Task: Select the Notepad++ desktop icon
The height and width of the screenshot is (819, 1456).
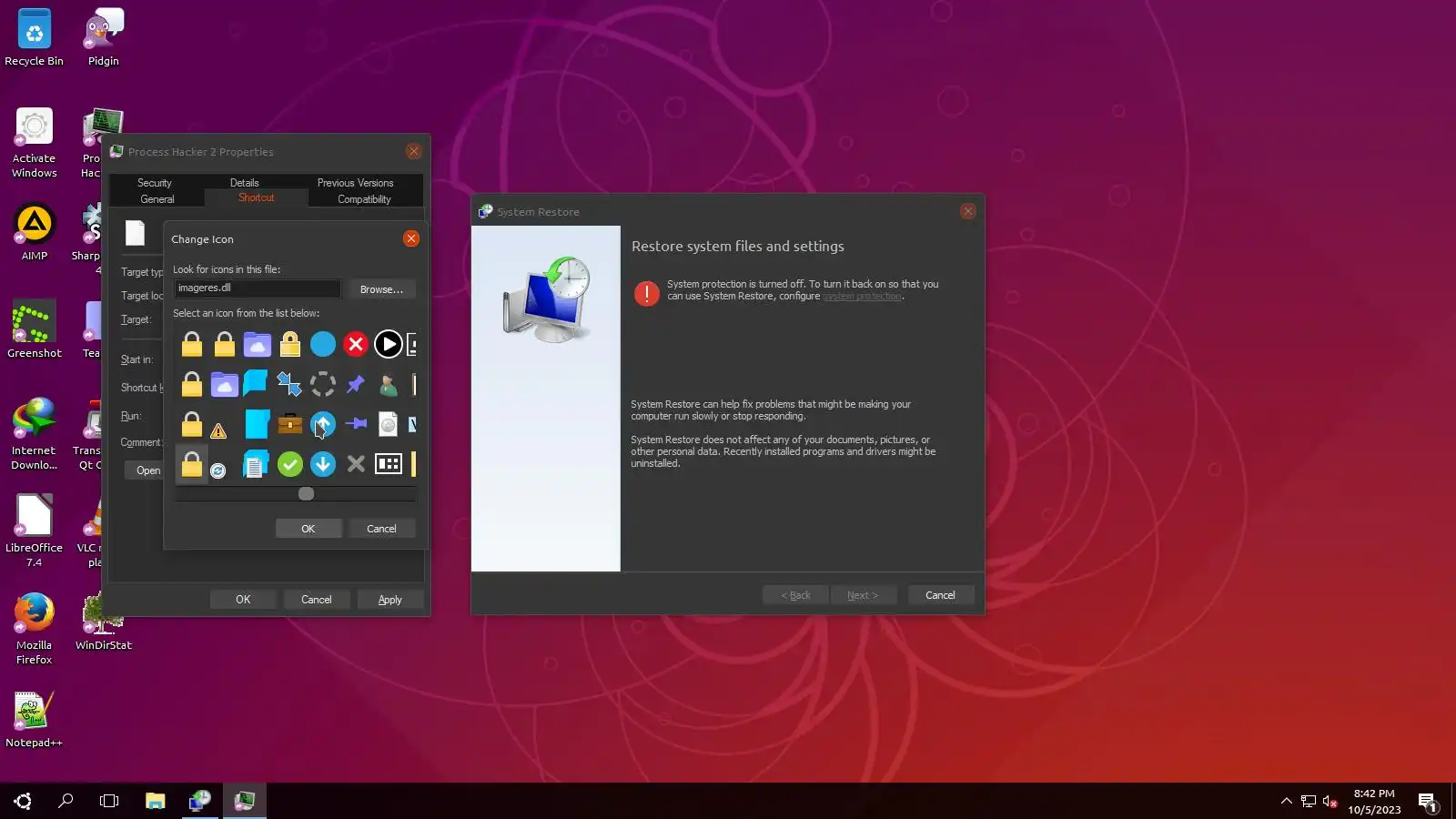Action: pyautogui.click(x=34, y=720)
